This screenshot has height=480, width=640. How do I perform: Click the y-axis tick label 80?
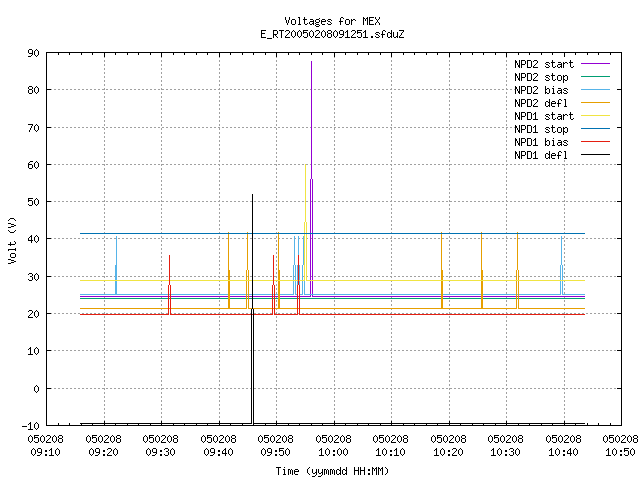(33, 90)
